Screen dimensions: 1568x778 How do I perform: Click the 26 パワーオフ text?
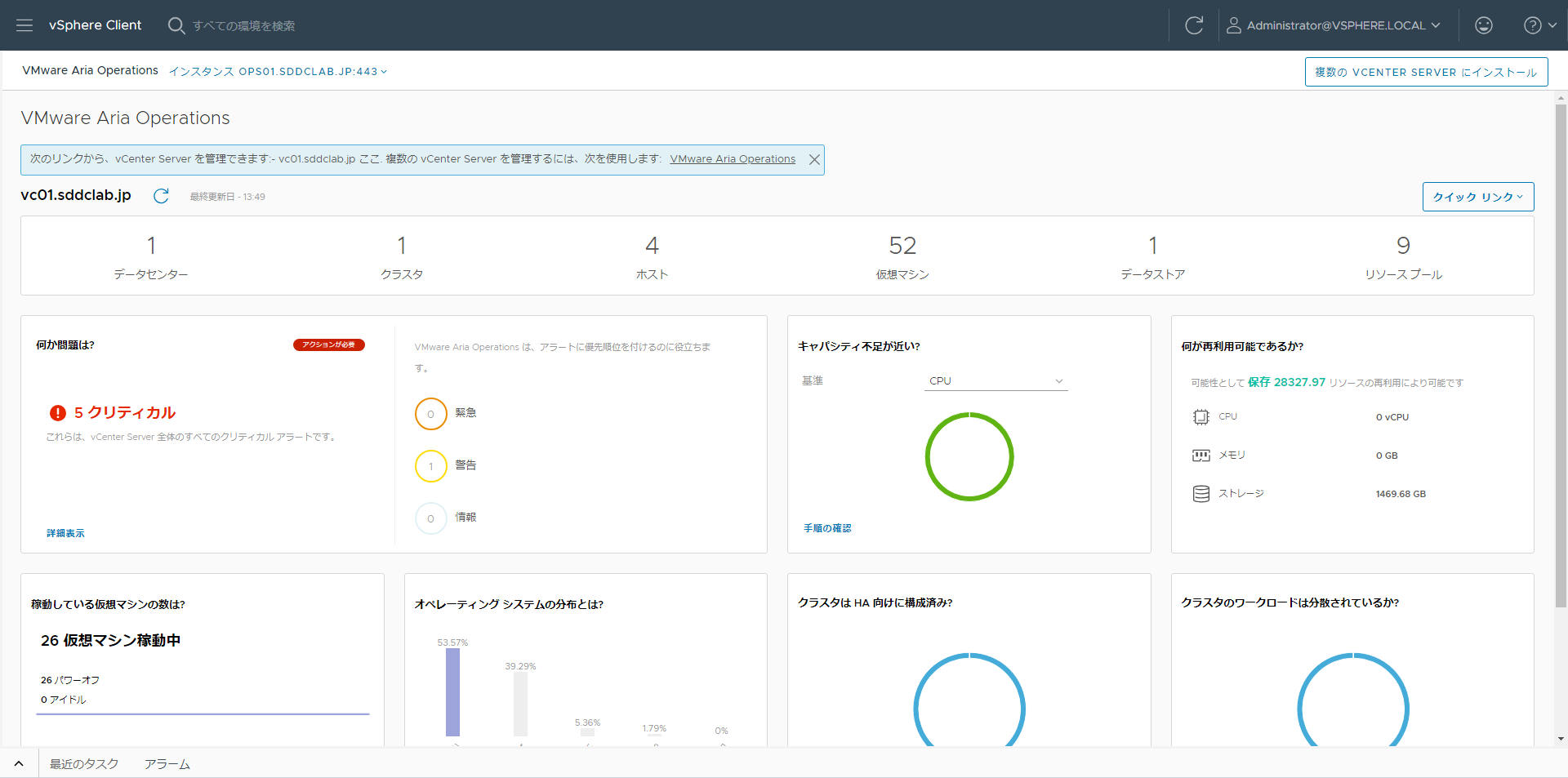tap(70, 680)
